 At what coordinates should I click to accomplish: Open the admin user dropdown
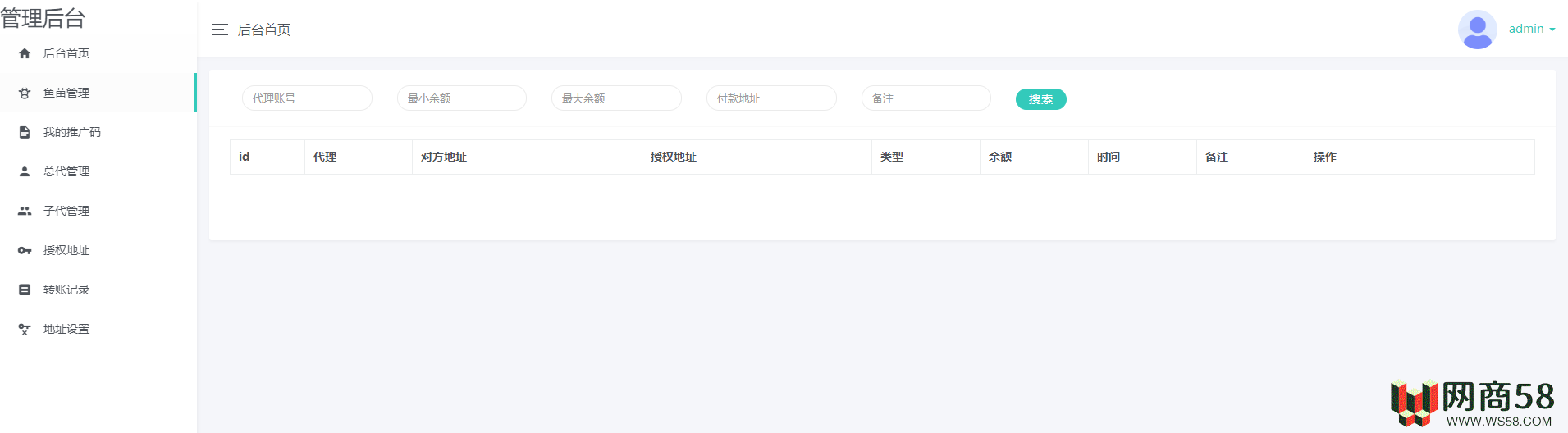click(x=1532, y=29)
